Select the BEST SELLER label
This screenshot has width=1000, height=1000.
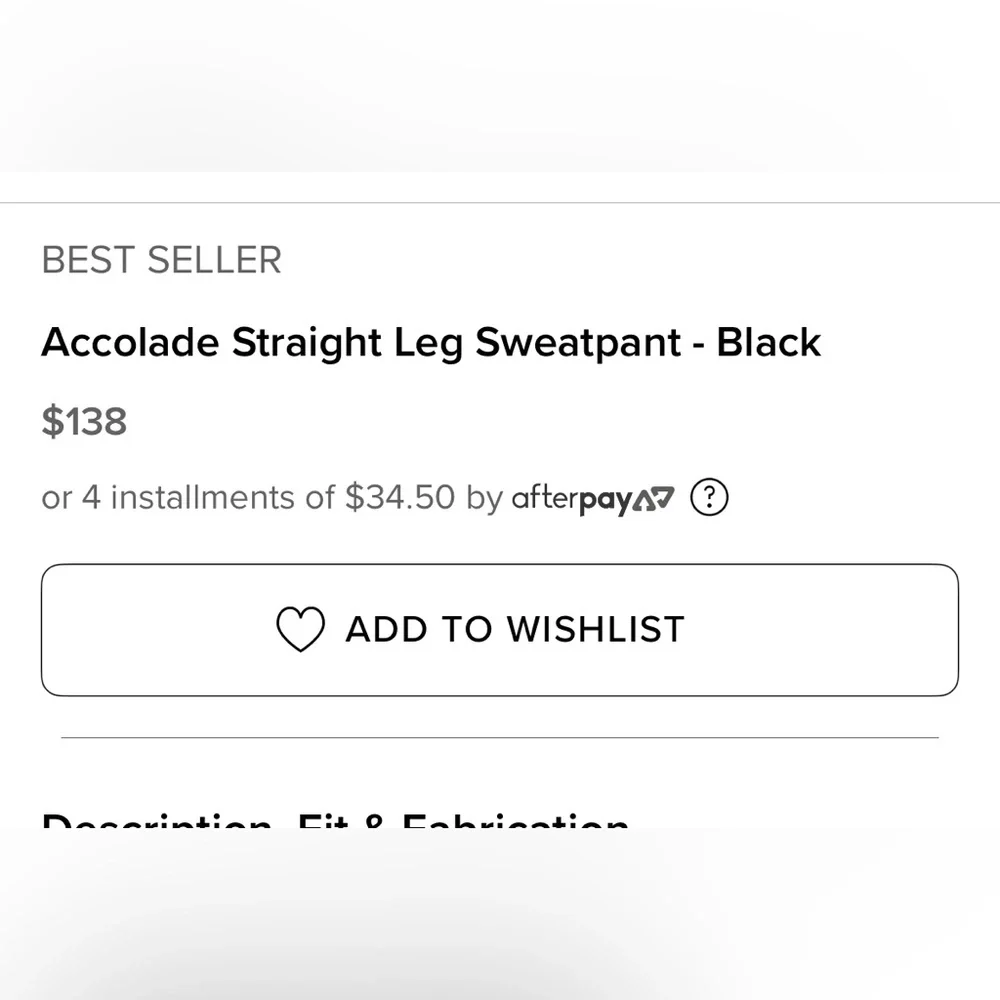coord(160,259)
